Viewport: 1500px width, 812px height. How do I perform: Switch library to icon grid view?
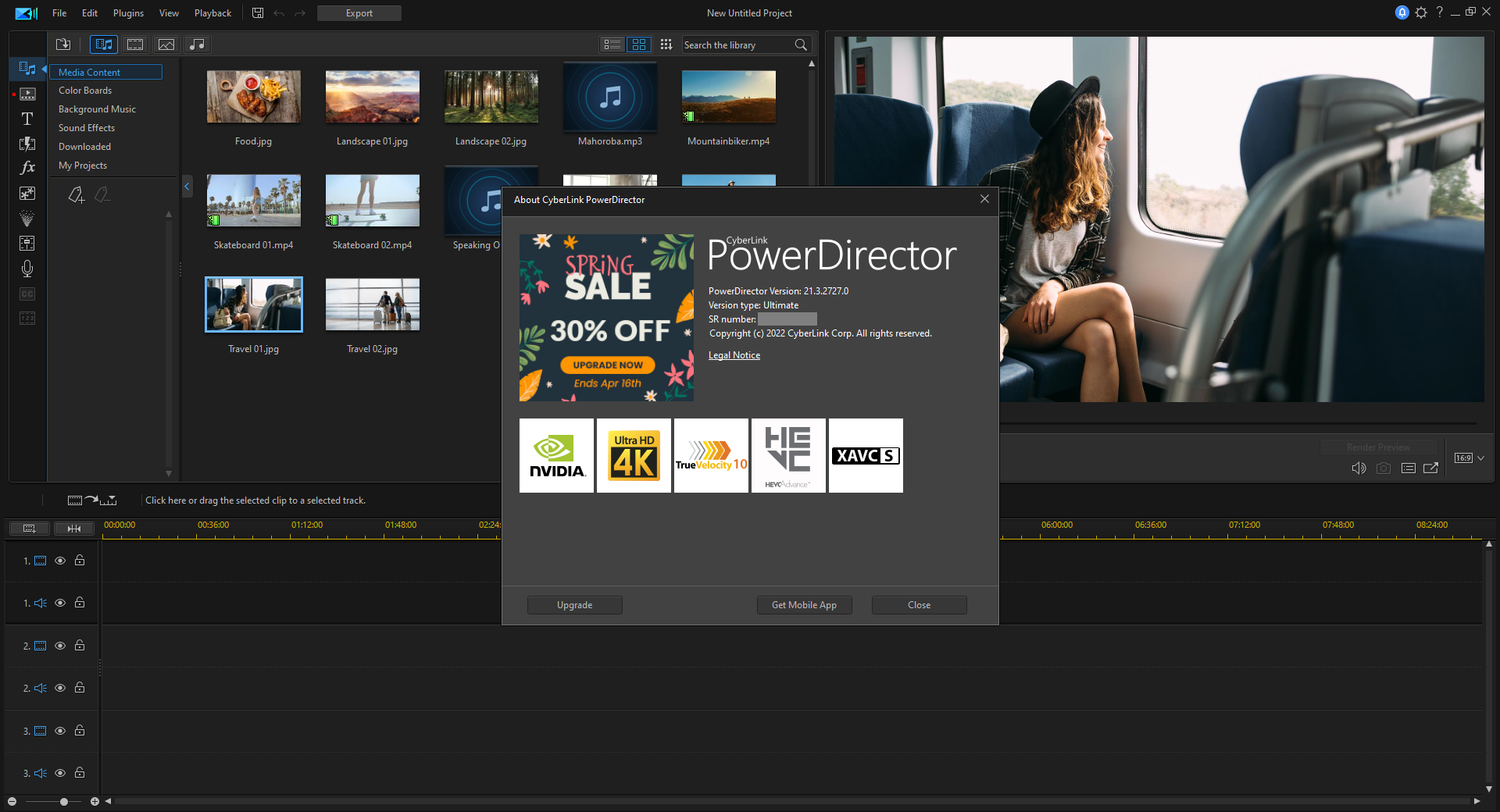(639, 45)
